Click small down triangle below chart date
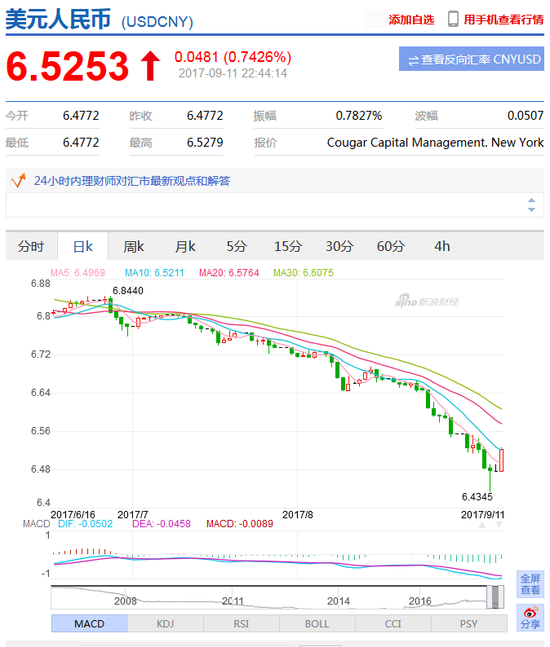550x647 pixels. click(499, 525)
